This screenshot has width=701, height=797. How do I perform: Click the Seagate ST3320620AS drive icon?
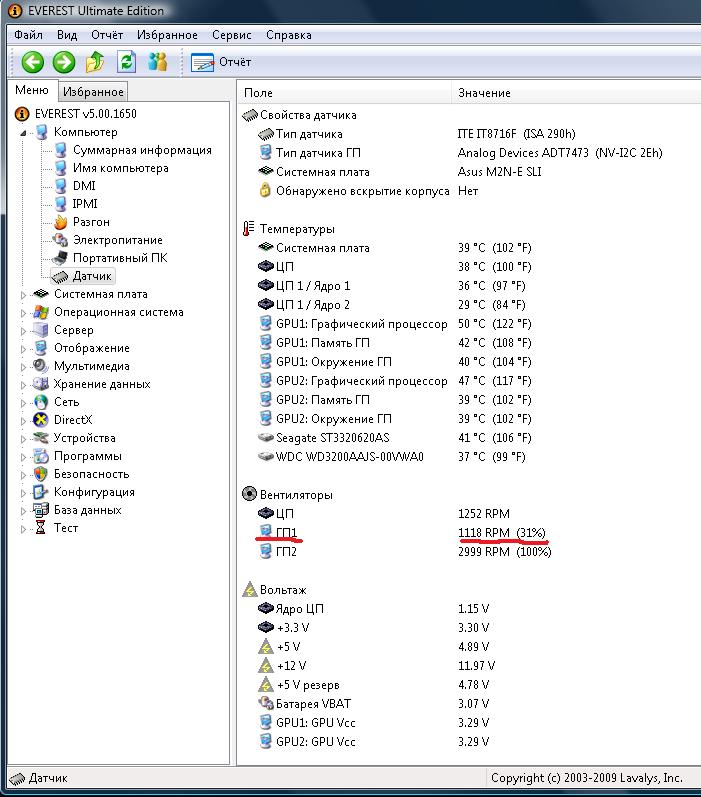tap(266, 438)
